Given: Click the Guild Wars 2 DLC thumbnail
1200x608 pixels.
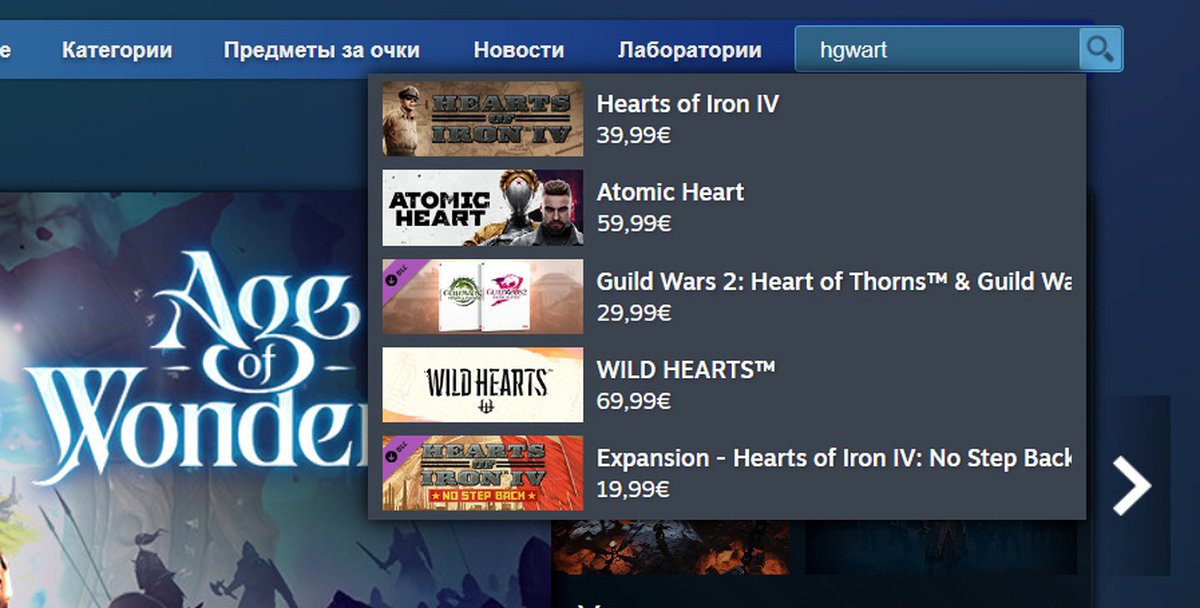Looking at the screenshot, I should coord(483,296).
